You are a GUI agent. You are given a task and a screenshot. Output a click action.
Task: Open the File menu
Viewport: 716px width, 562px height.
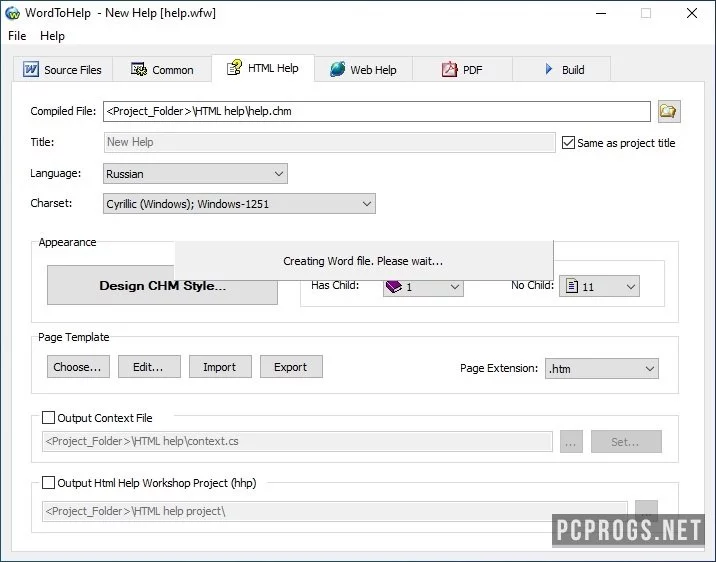[x=17, y=36]
